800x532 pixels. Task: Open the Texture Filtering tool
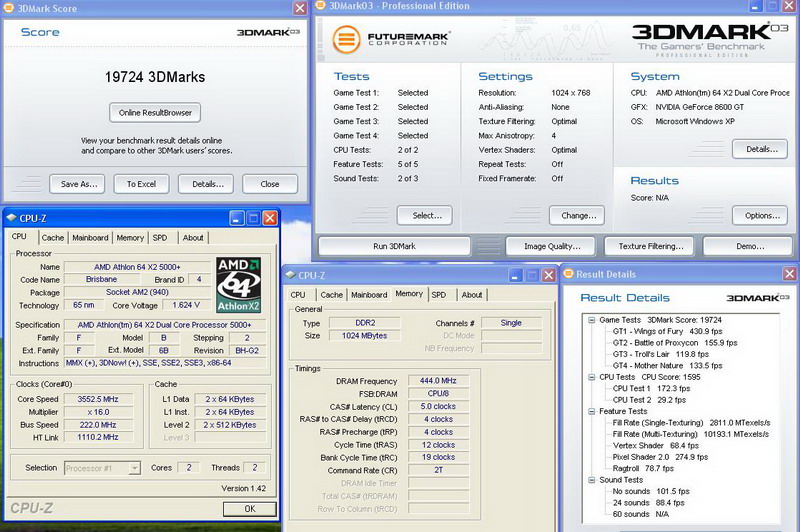[x=649, y=246]
